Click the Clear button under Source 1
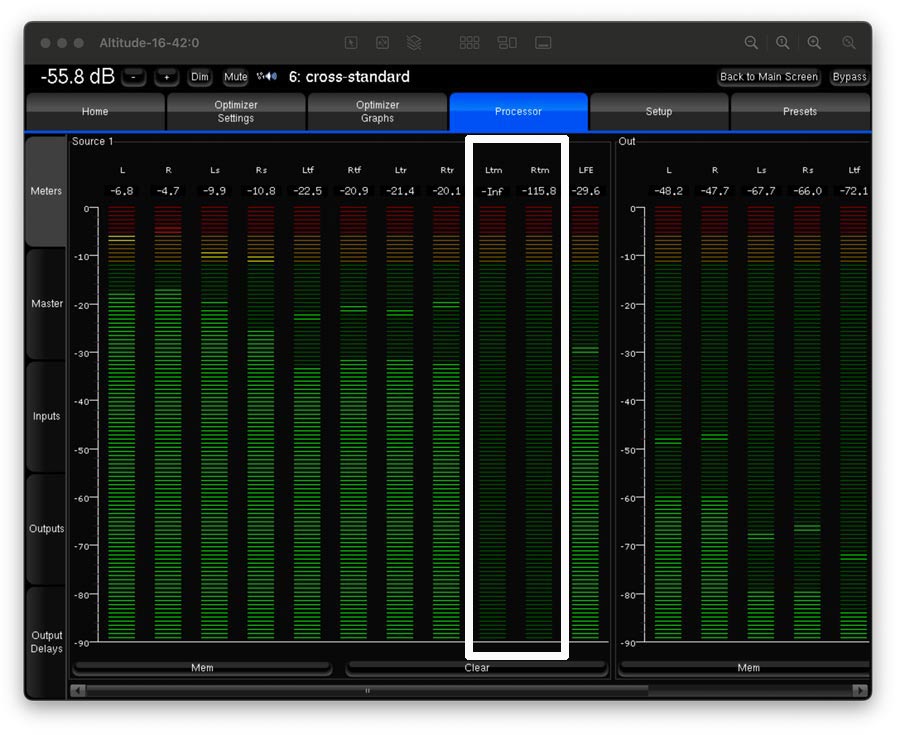900x735 pixels. 476,667
